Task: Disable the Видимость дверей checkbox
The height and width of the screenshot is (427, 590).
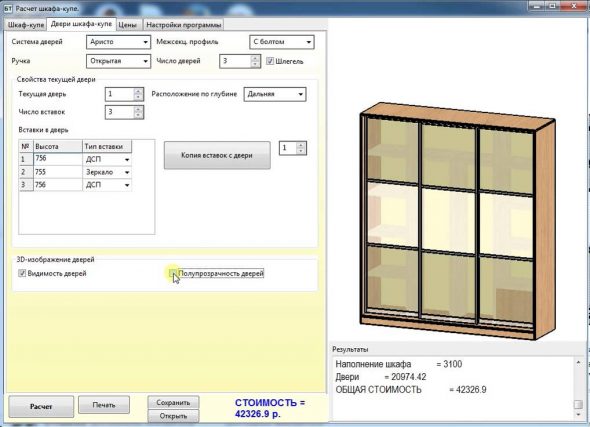Action: pyautogui.click(x=22, y=273)
